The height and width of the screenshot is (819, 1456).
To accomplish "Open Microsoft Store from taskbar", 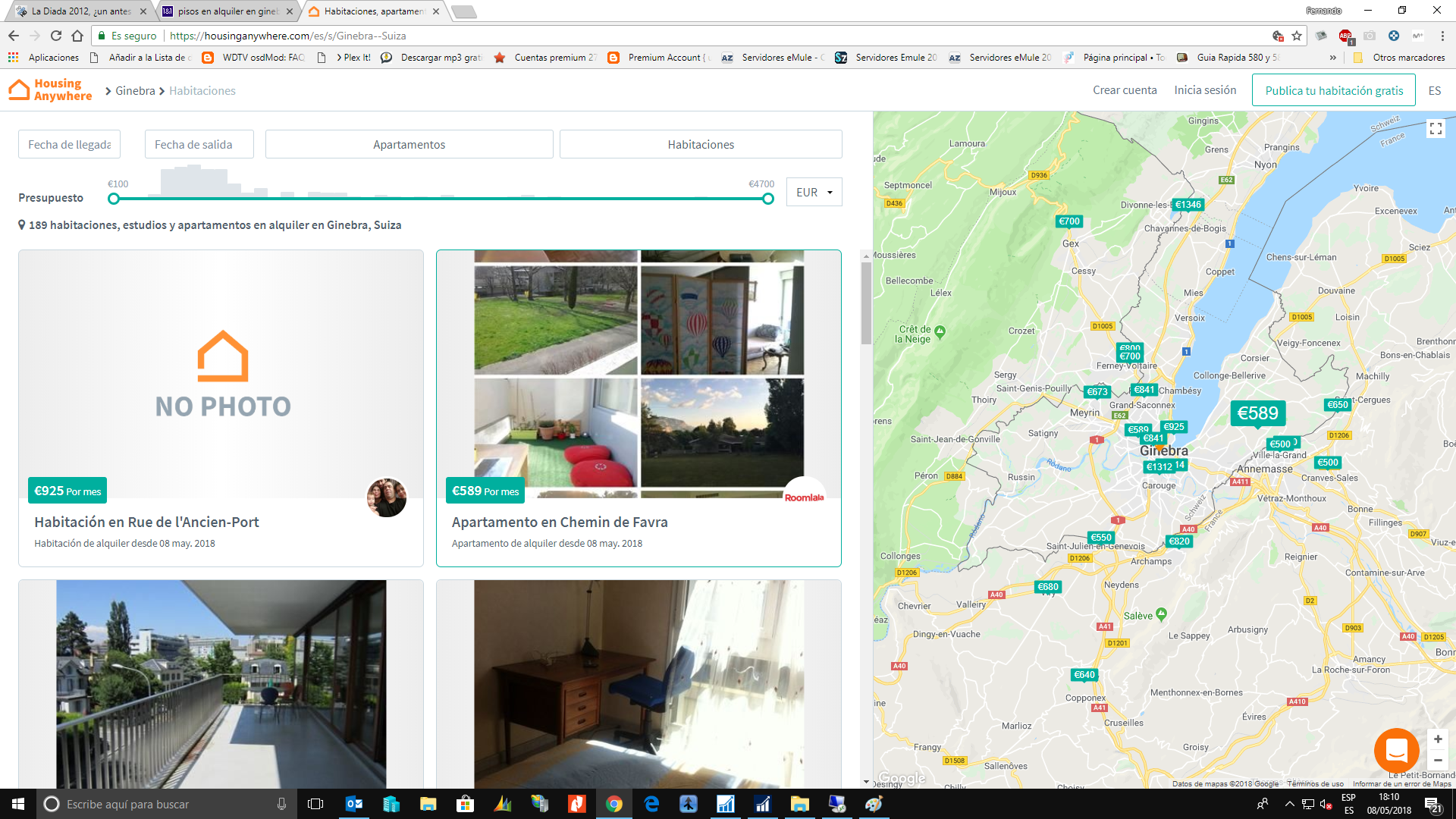I will 466,804.
